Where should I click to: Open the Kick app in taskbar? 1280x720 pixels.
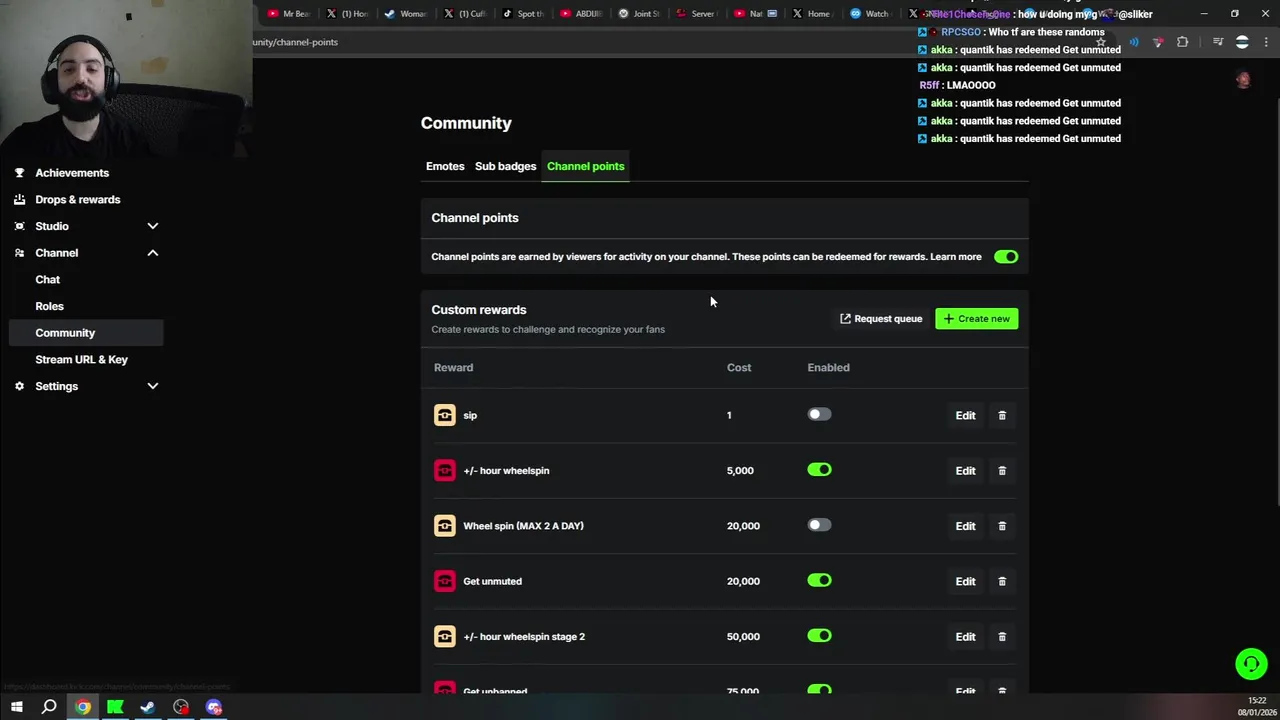pos(115,707)
